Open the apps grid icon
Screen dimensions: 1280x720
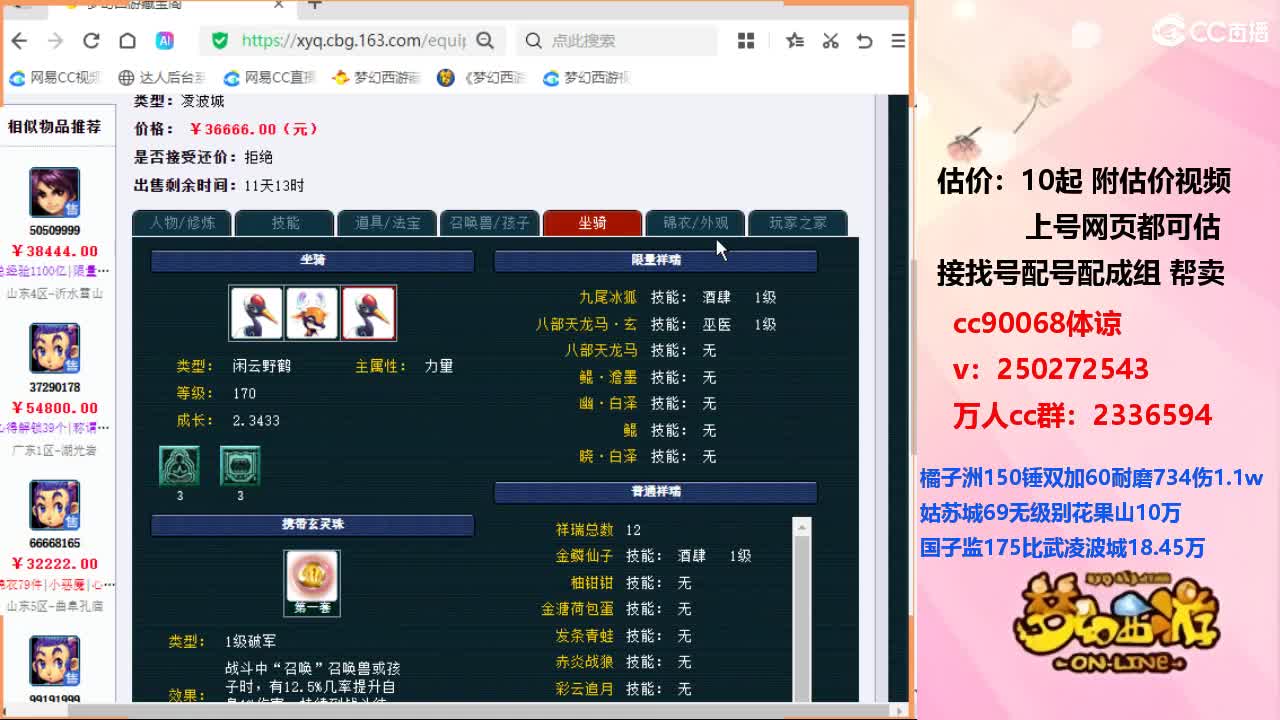(x=746, y=41)
